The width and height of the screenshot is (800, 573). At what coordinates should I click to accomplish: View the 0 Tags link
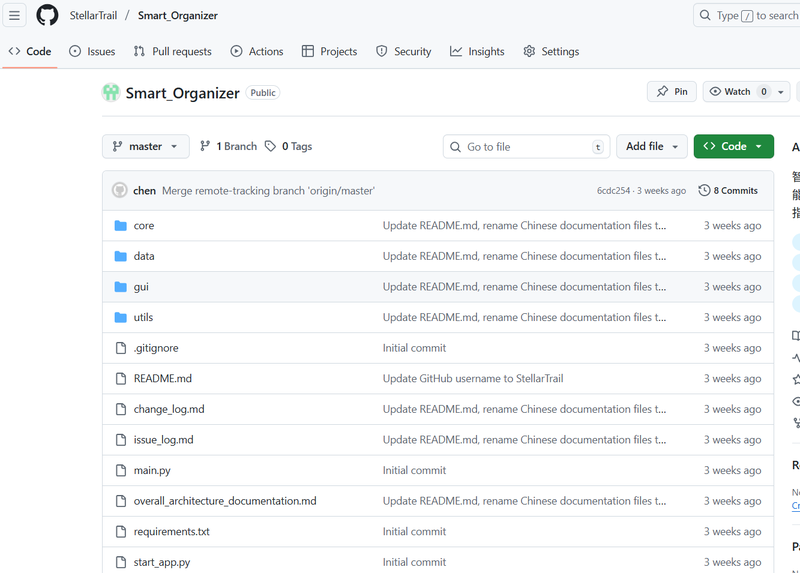289,146
